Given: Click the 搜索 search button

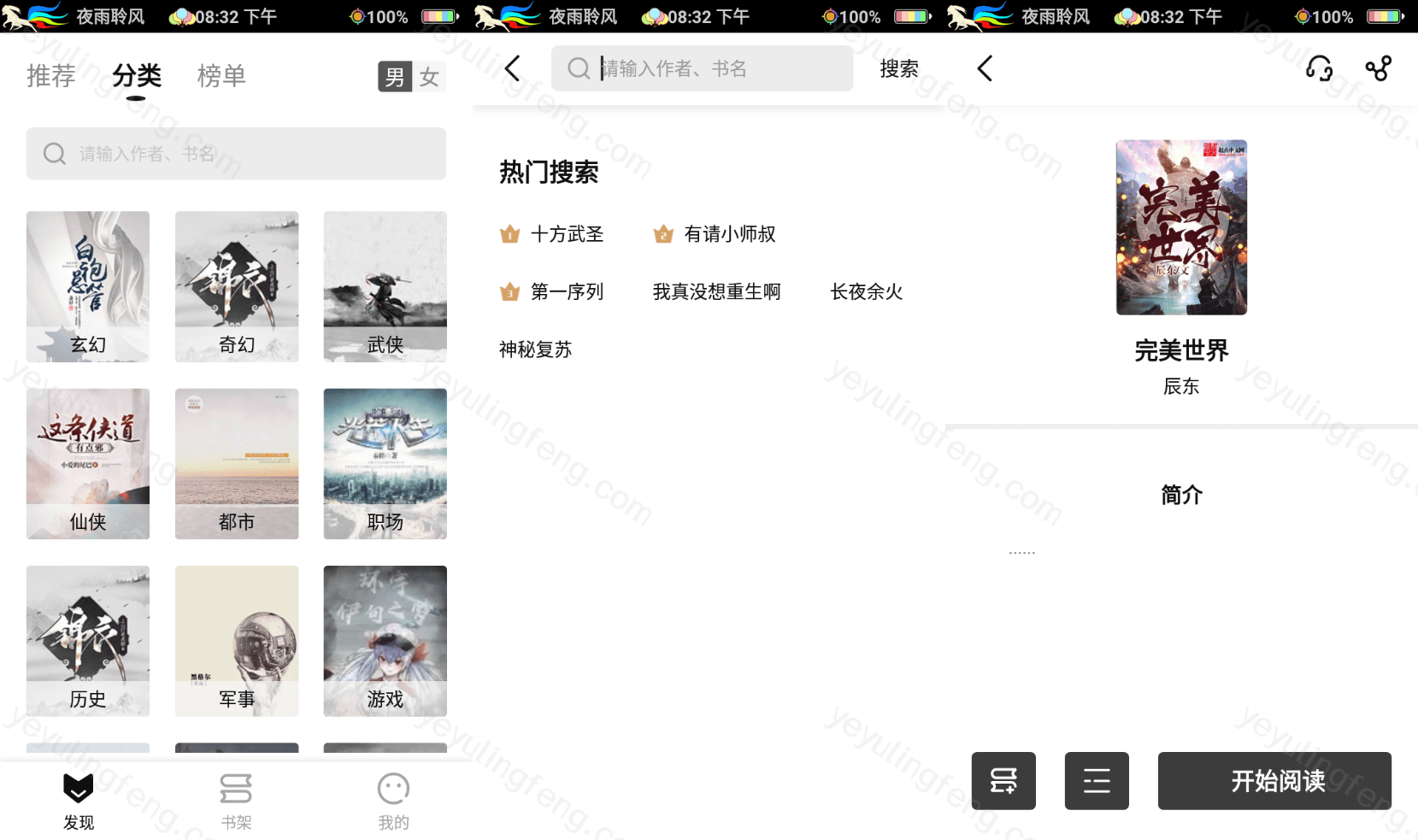Looking at the screenshot, I should pos(899,68).
